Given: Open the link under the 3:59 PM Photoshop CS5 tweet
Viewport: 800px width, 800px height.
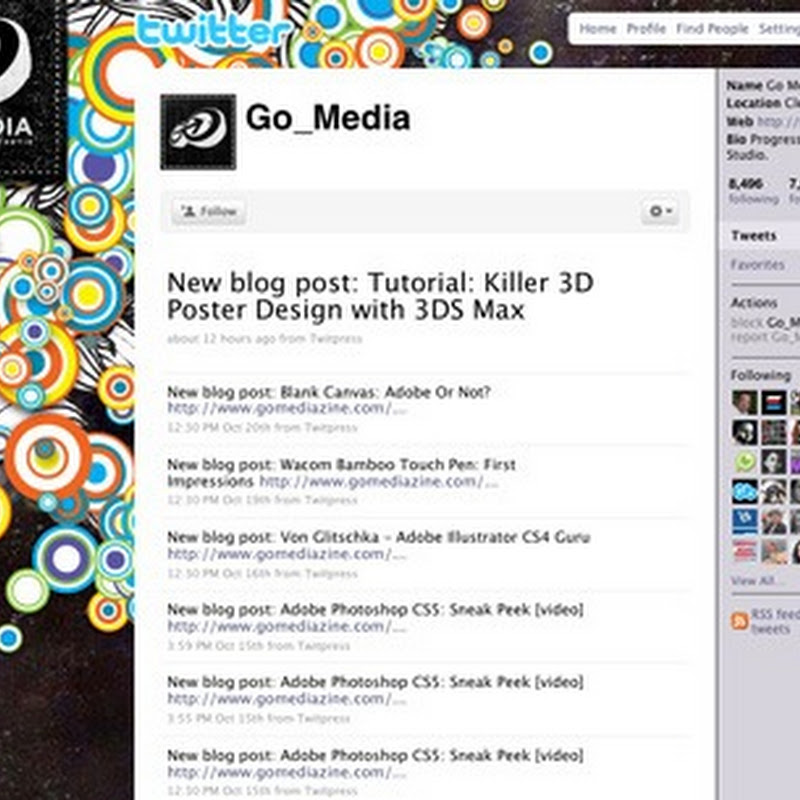Looking at the screenshot, I should click(287, 627).
